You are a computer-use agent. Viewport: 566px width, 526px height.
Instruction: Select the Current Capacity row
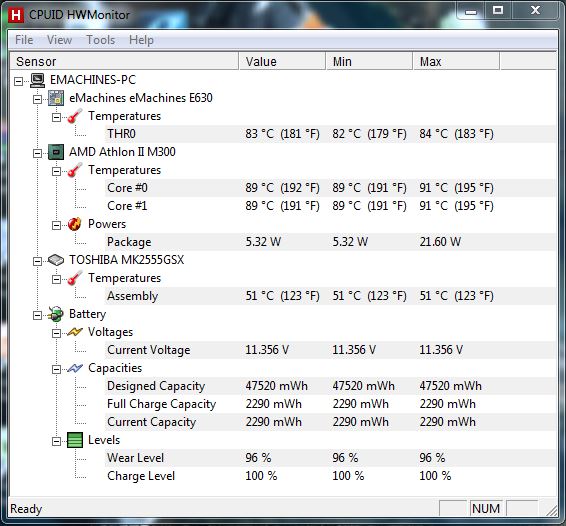tap(330, 422)
